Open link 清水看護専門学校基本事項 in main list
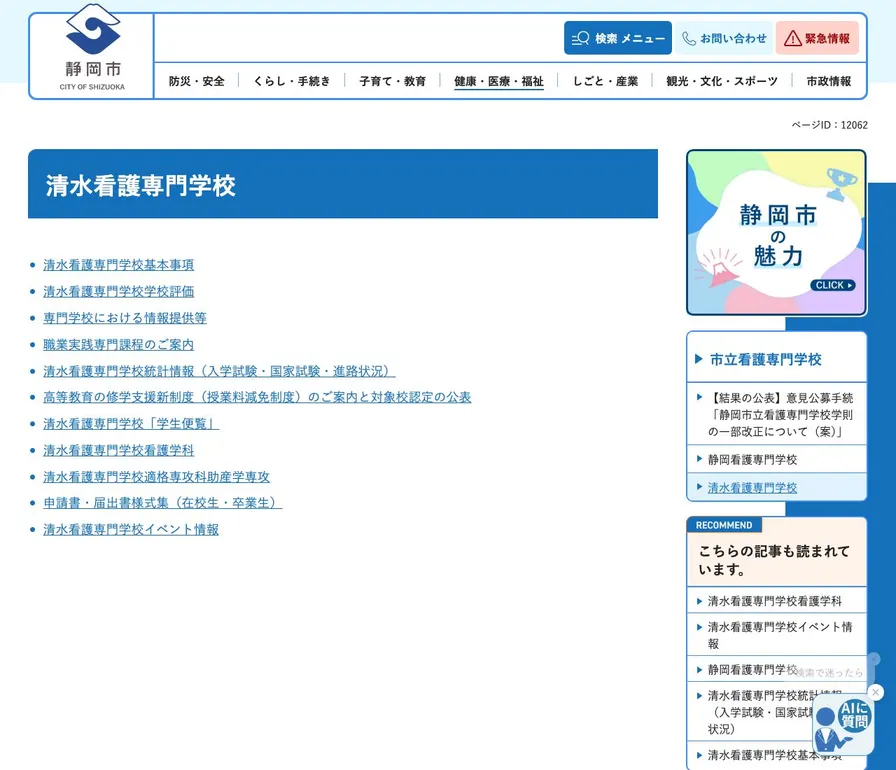896x770 pixels. [x=119, y=264]
